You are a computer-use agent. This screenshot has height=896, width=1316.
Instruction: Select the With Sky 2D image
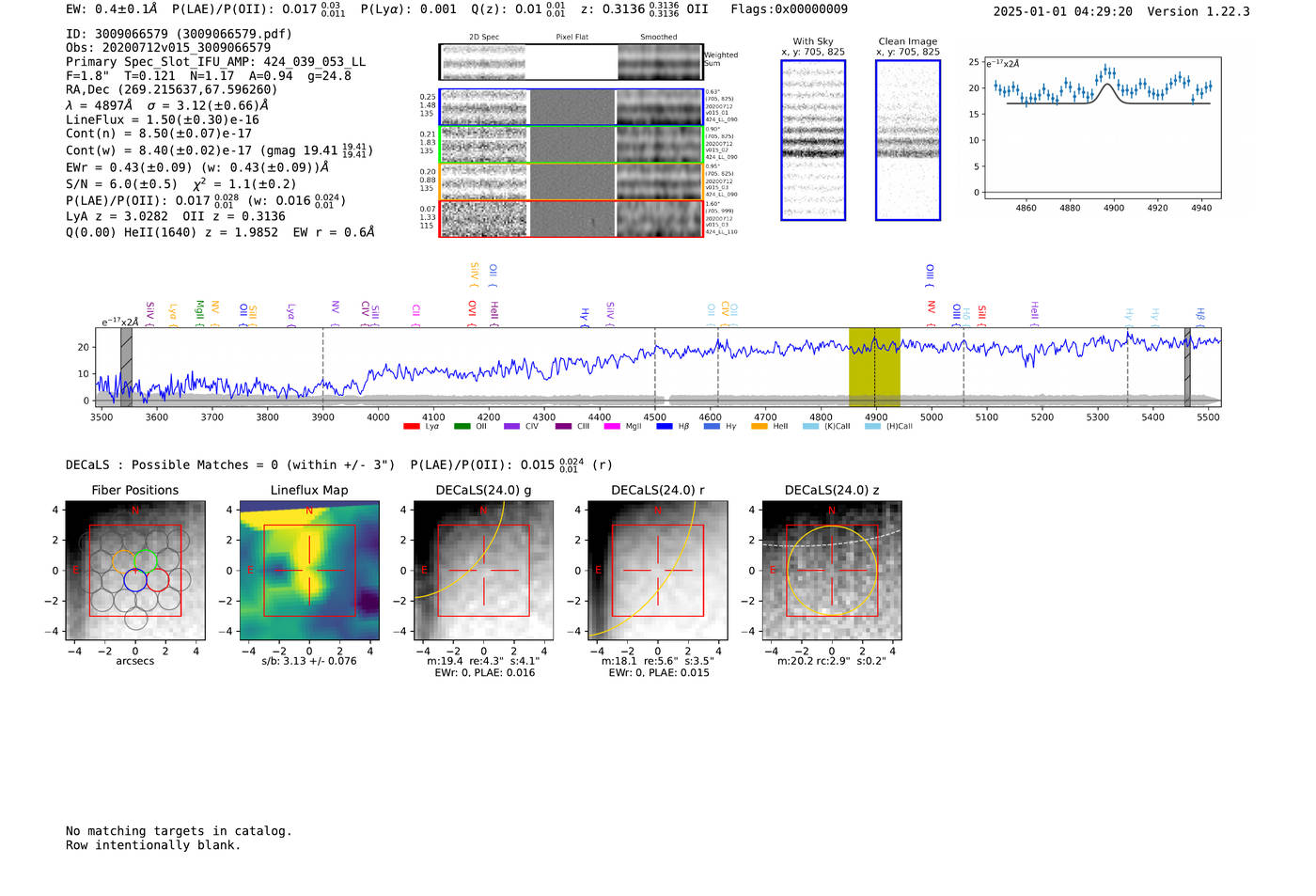click(x=813, y=140)
